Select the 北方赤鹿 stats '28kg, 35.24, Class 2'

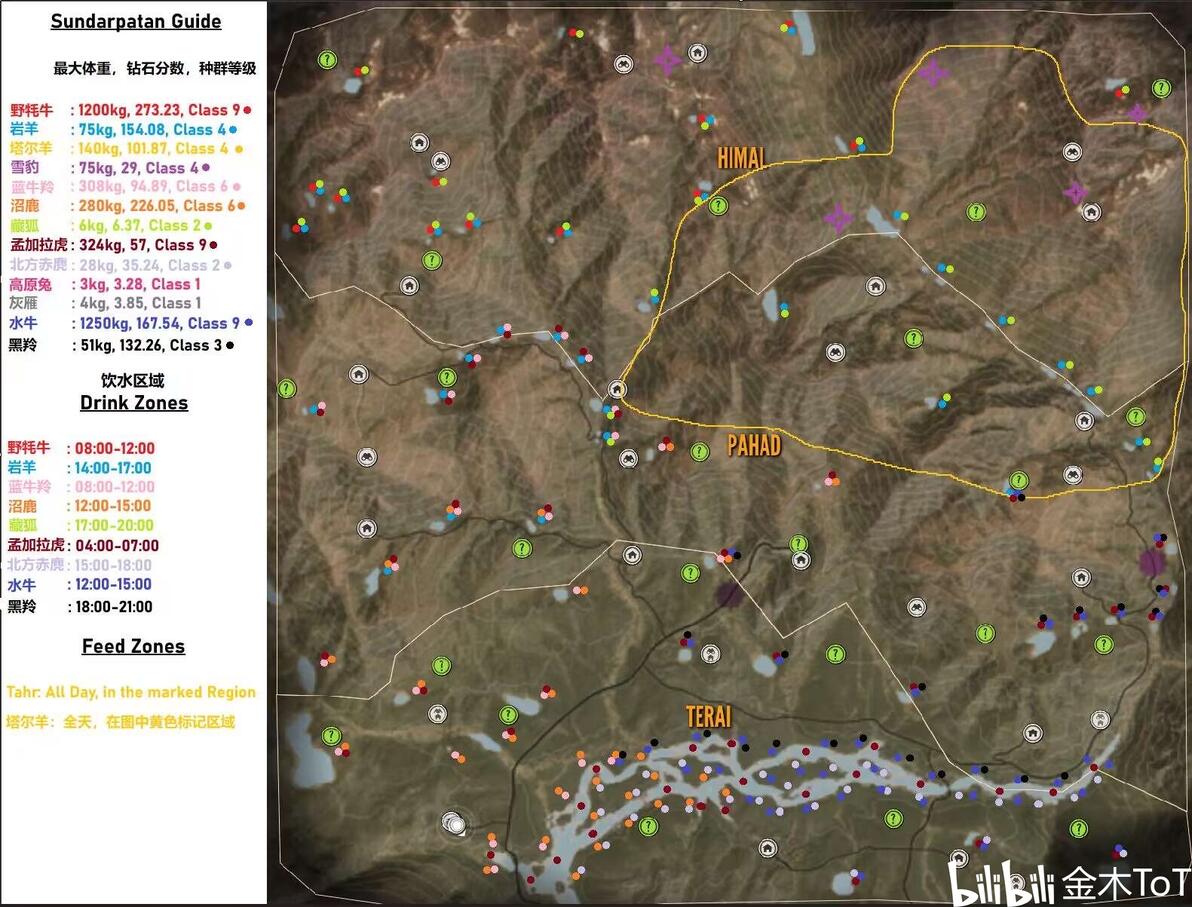click(150, 265)
